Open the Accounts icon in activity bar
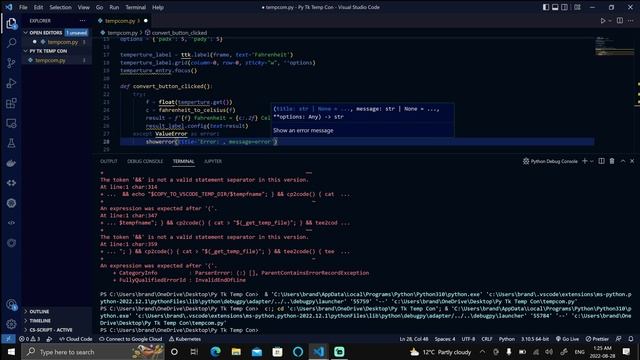The height and width of the screenshot is (360, 640). (11, 304)
